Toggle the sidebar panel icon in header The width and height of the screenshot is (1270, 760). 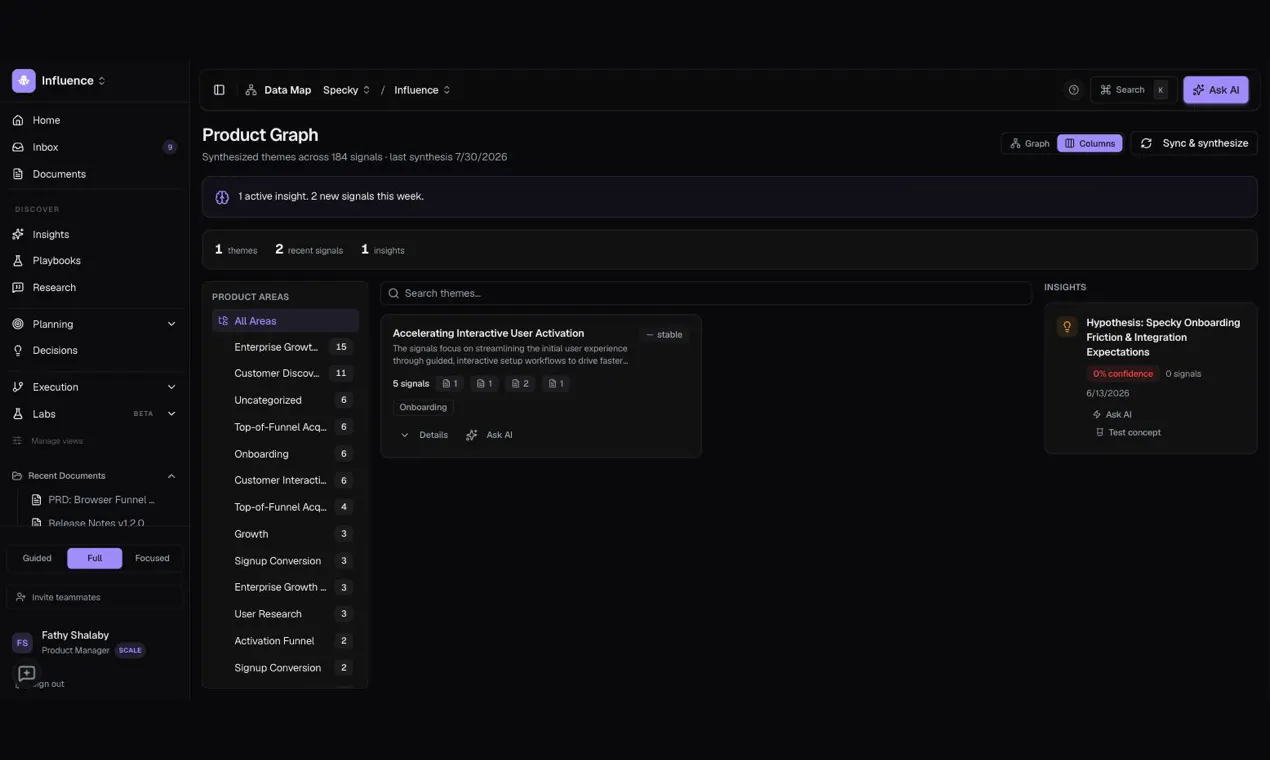pyautogui.click(x=219, y=90)
